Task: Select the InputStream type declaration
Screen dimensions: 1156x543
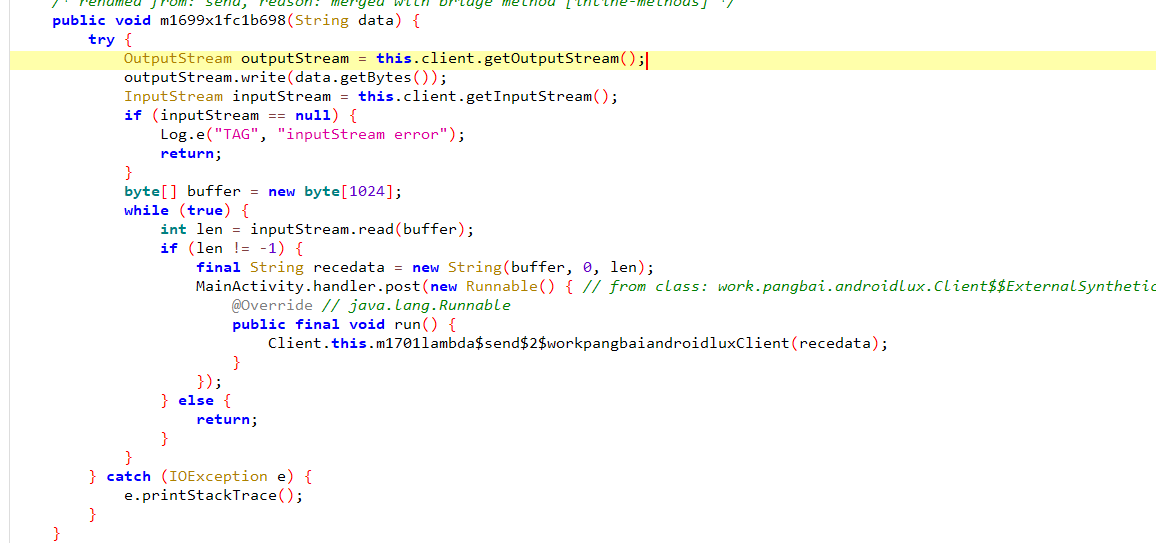Action: coord(174,96)
